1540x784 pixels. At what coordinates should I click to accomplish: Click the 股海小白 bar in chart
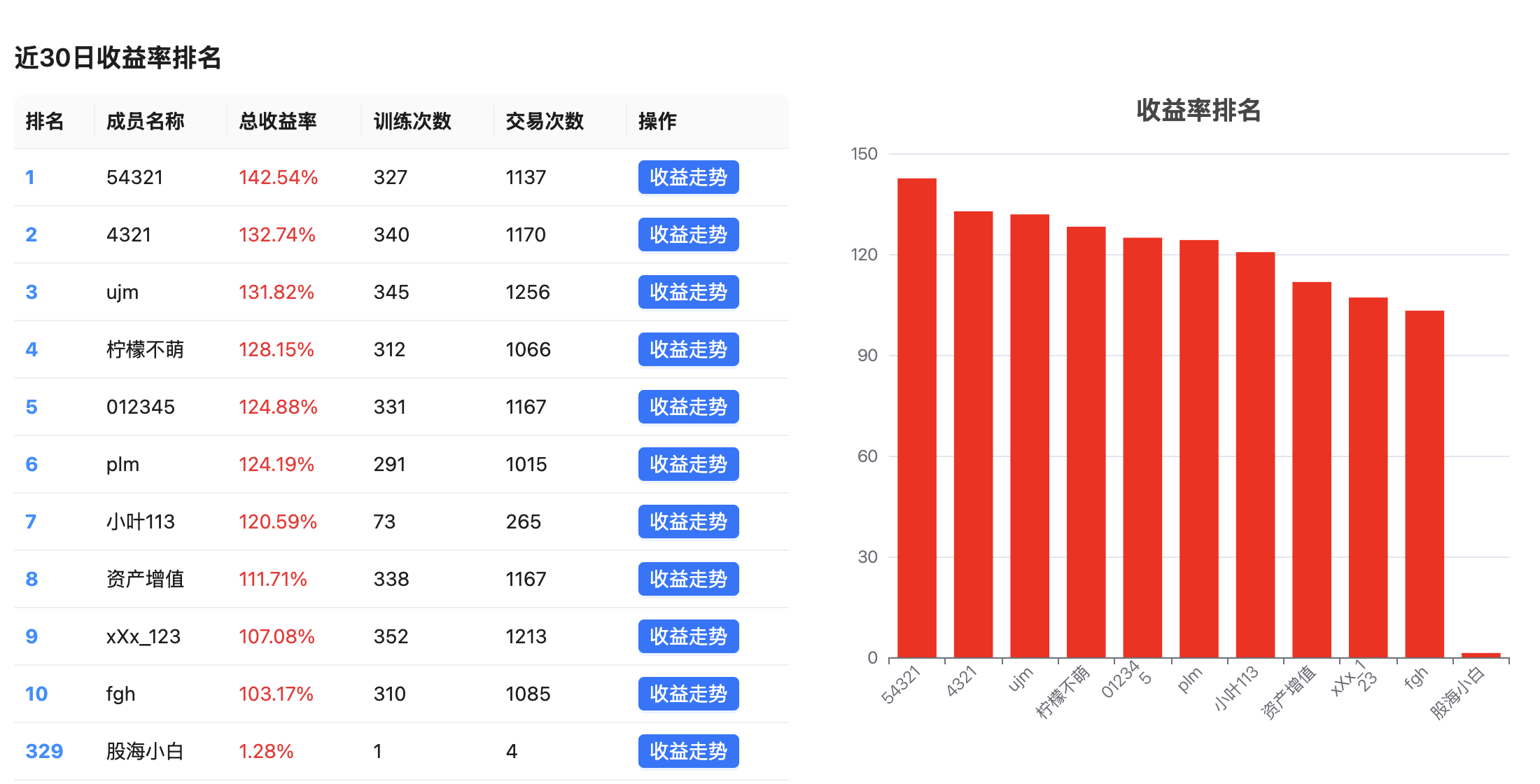(1481, 655)
